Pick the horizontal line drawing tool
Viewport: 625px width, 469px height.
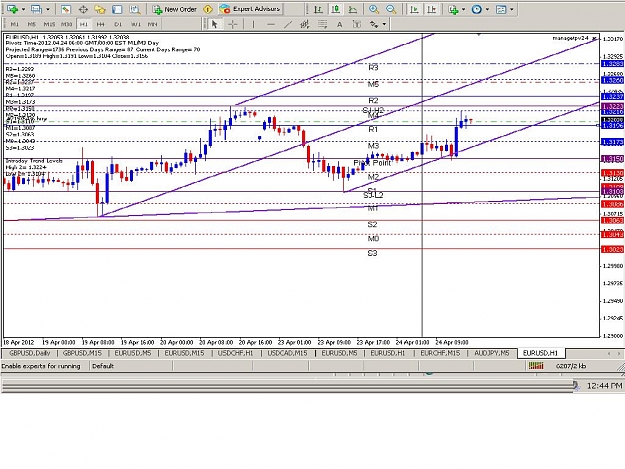point(271,24)
